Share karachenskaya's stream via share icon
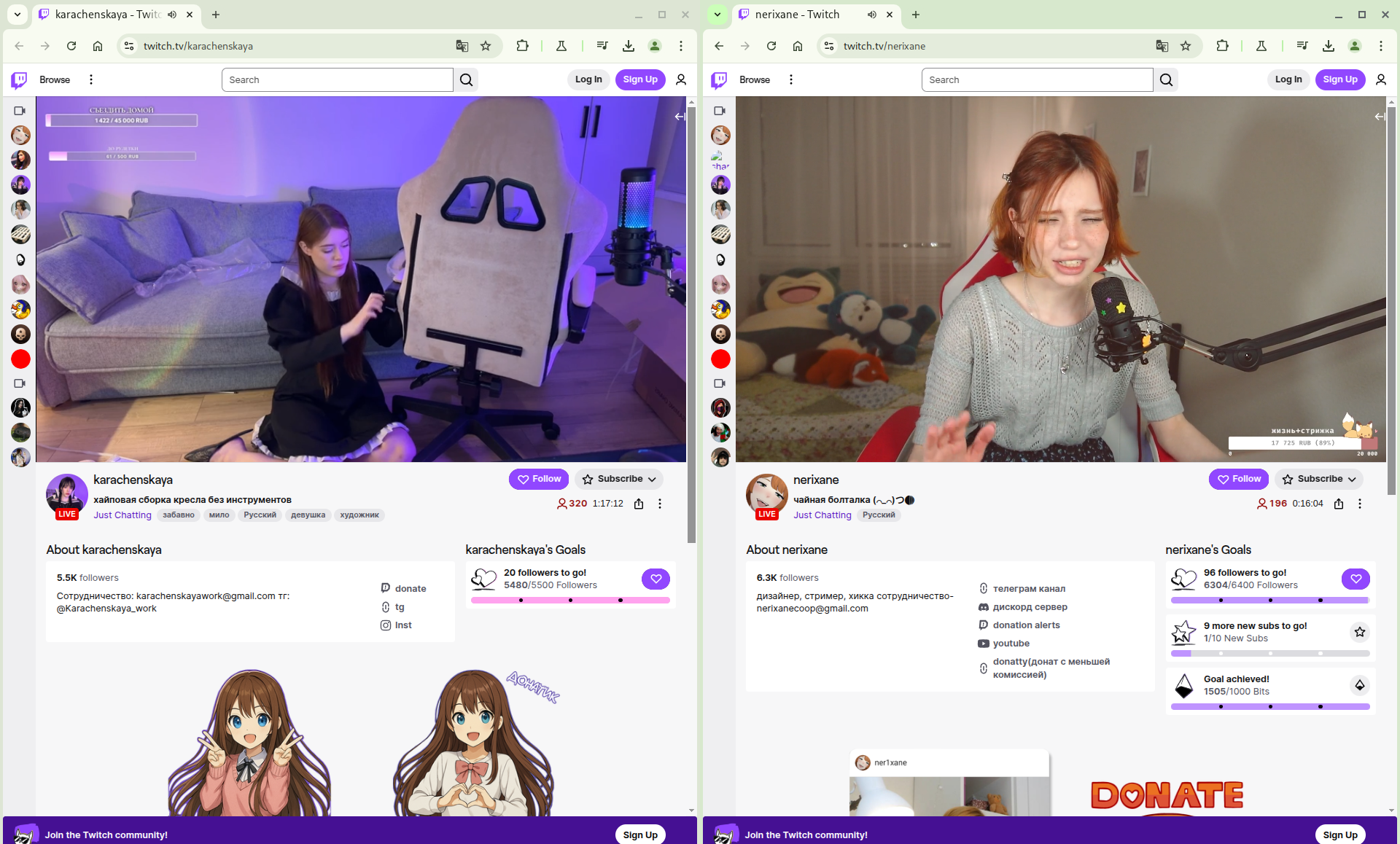1400x844 pixels. point(639,504)
